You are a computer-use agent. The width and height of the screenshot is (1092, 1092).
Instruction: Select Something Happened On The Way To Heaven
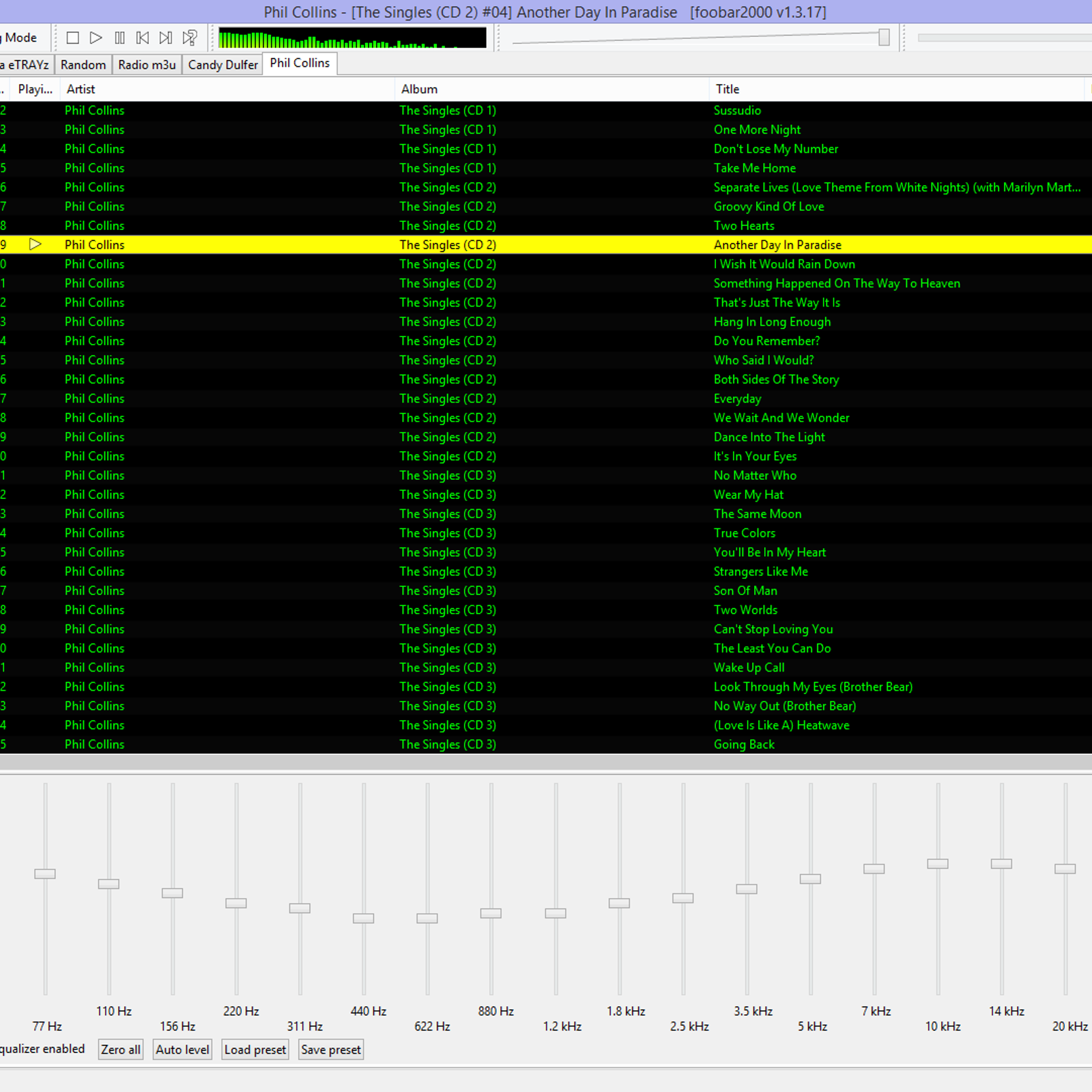click(x=546, y=283)
